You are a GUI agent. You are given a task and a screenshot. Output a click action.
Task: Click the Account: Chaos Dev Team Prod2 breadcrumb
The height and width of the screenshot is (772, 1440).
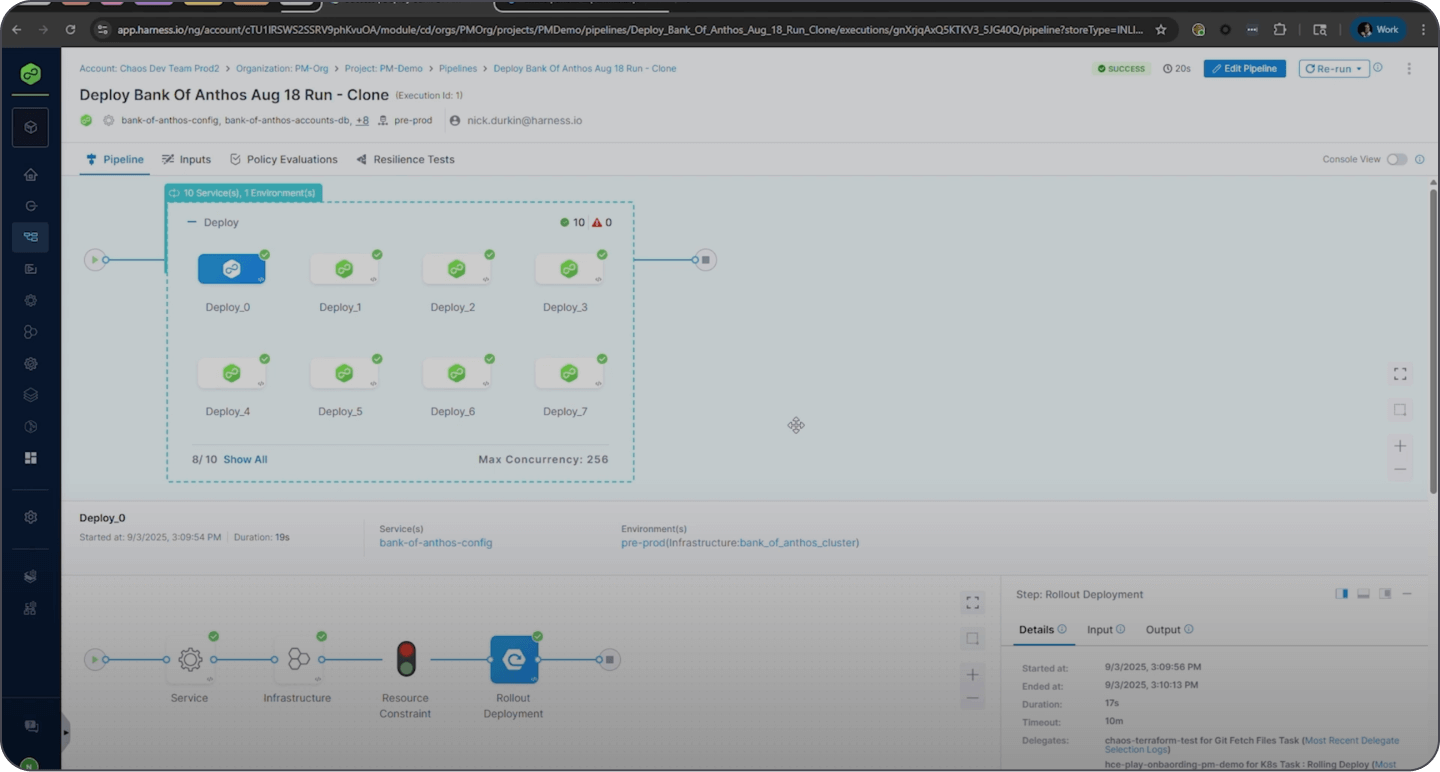coord(149,69)
